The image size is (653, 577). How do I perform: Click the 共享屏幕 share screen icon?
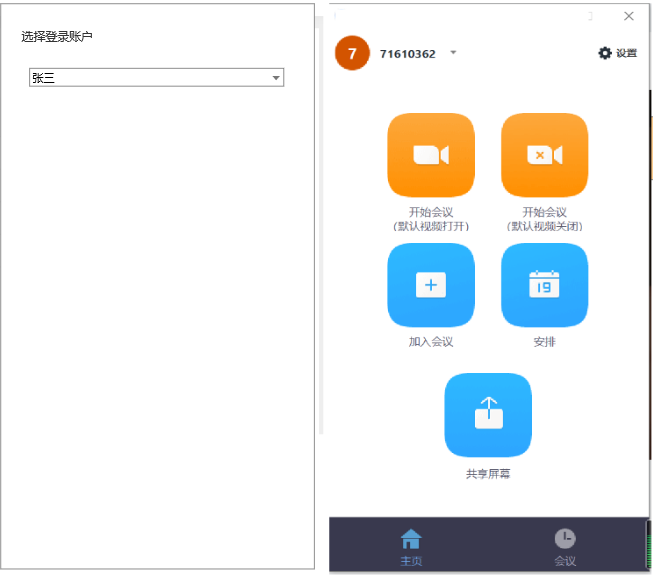(488, 415)
